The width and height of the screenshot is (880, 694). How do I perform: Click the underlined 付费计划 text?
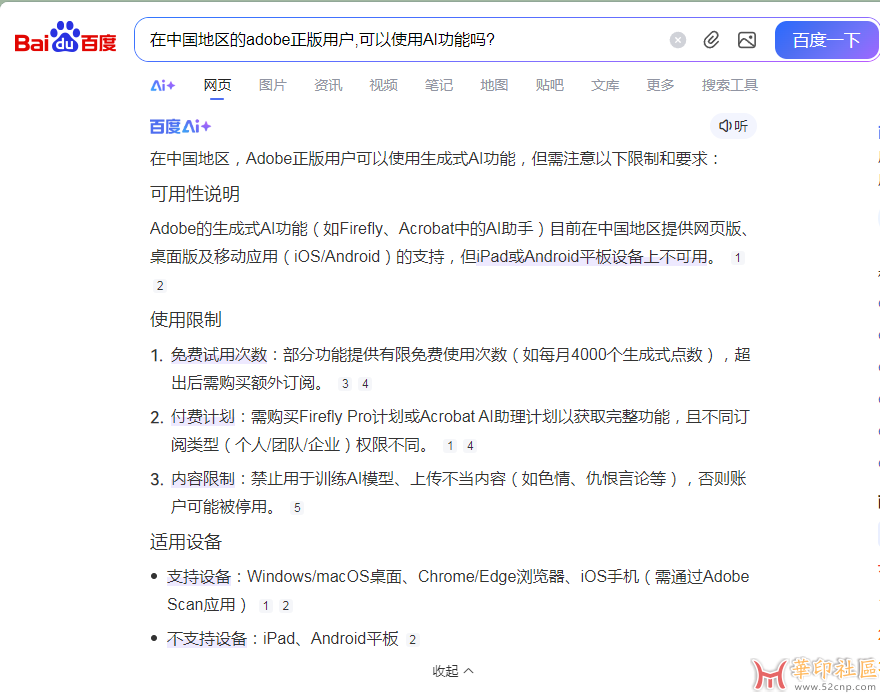tap(201, 416)
